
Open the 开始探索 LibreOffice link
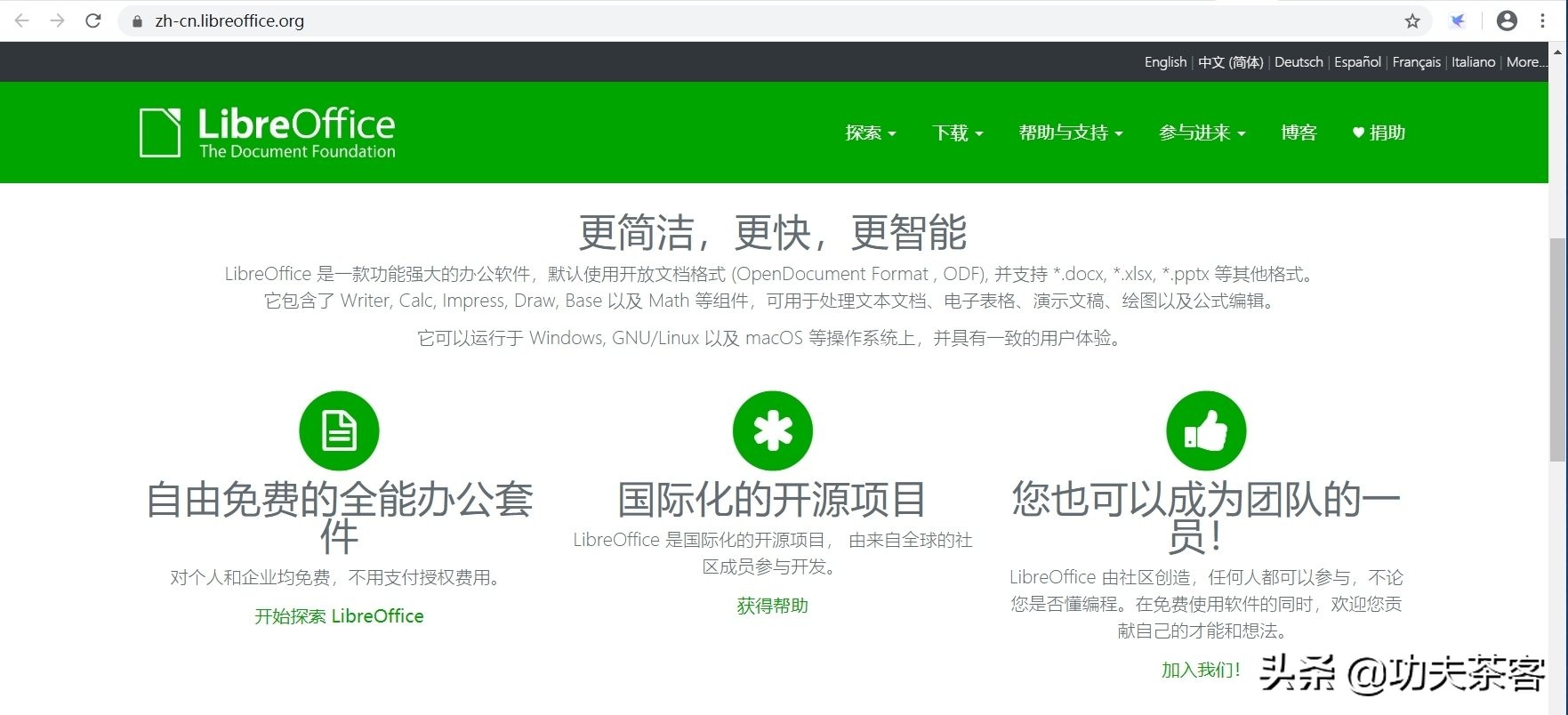point(339,616)
